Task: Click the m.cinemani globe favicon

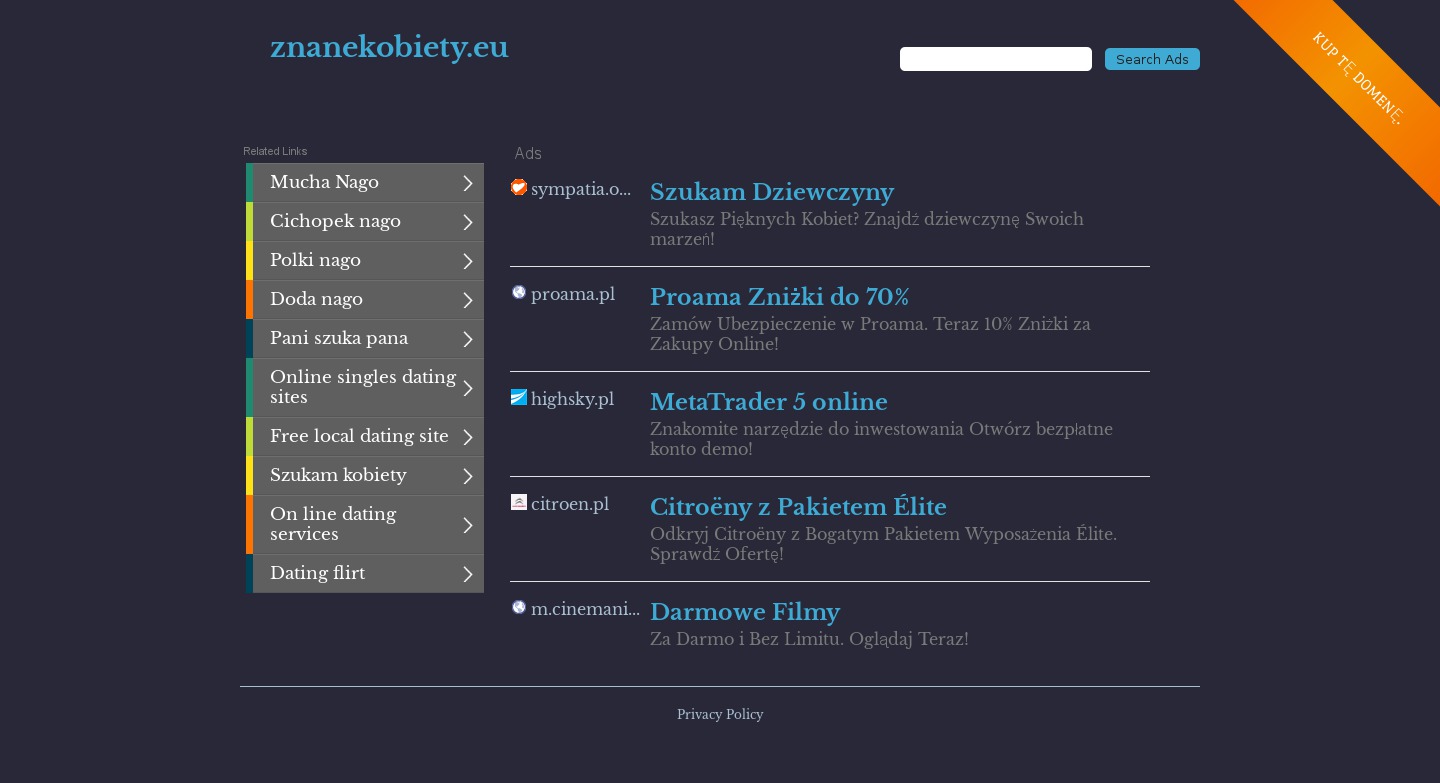Action: 518,607
